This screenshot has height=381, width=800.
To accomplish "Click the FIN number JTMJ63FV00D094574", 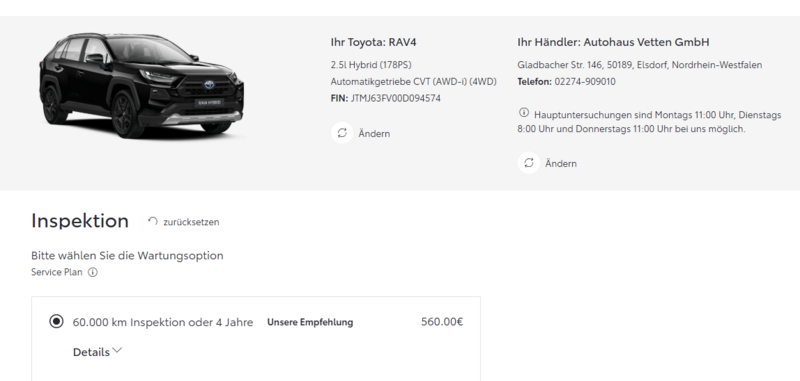I will [395, 98].
